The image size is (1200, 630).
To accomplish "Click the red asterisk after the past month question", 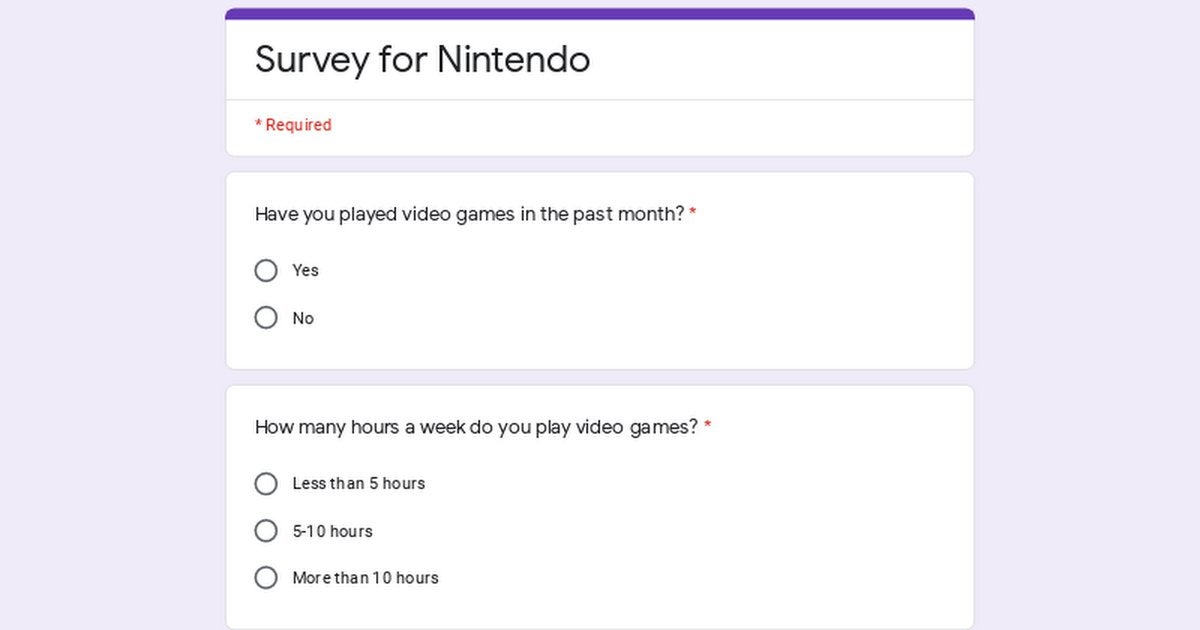I will [x=693, y=214].
